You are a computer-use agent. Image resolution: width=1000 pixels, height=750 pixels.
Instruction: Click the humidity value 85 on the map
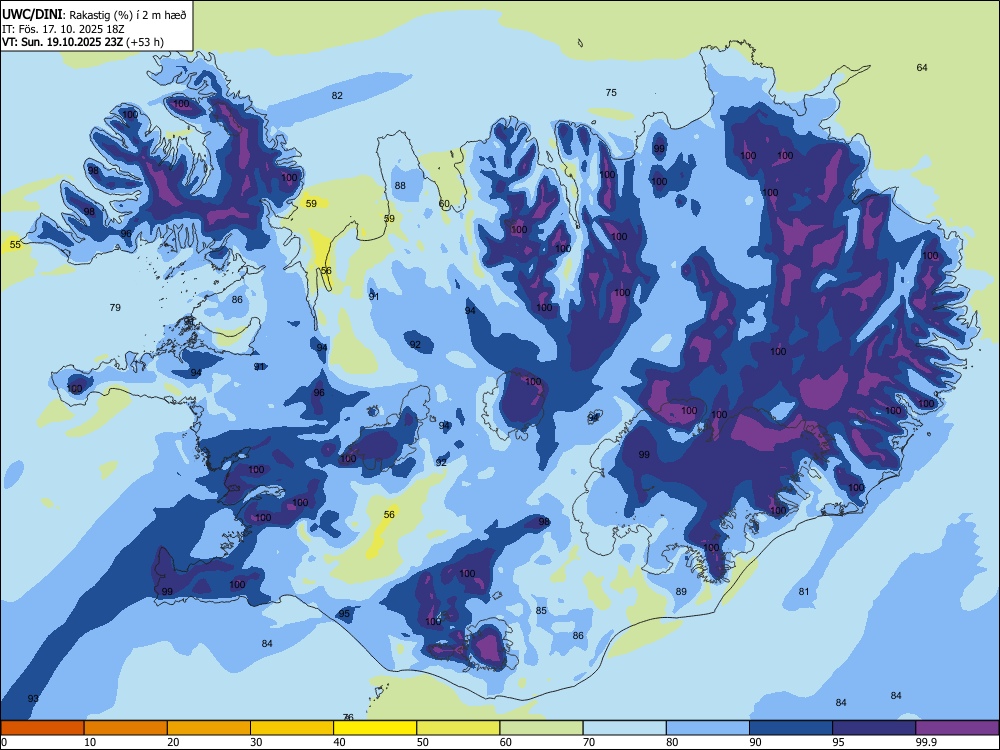click(x=541, y=610)
